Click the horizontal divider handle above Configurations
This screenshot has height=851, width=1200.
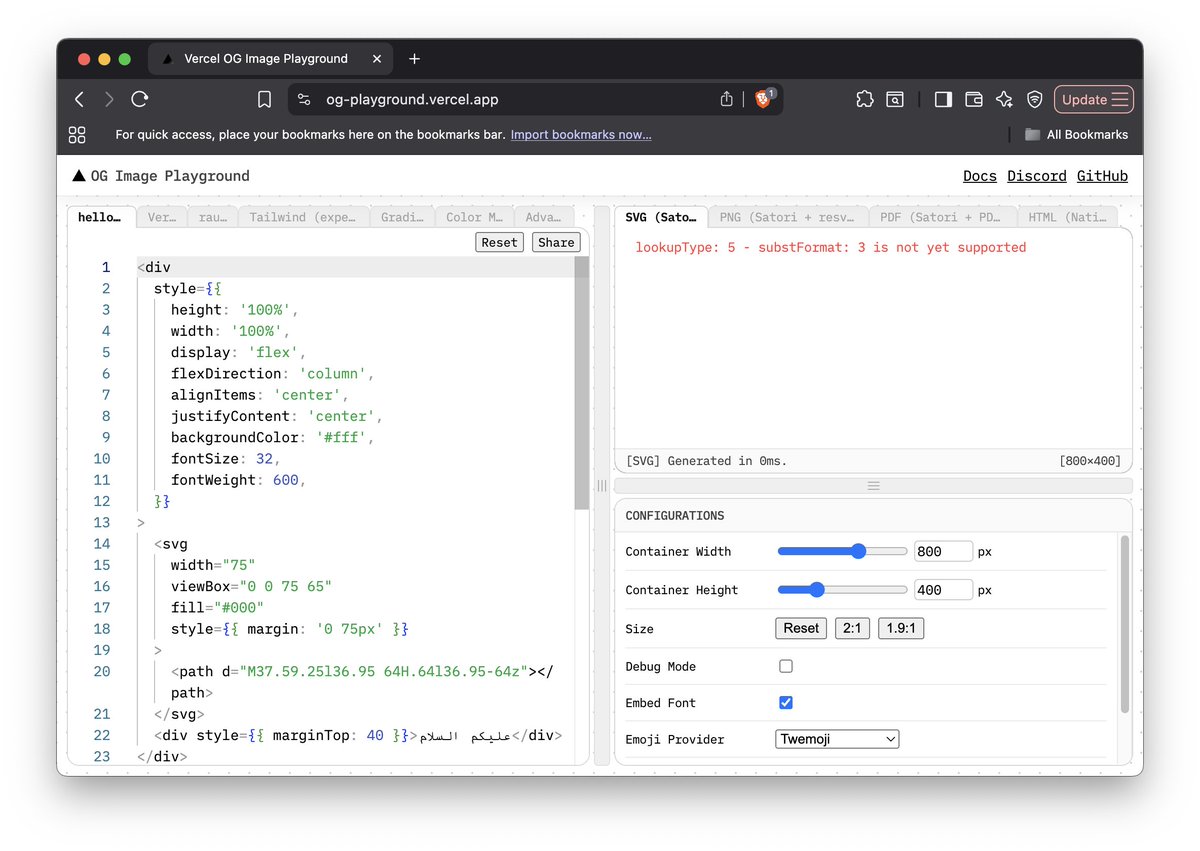pyautogui.click(x=873, y=485)
